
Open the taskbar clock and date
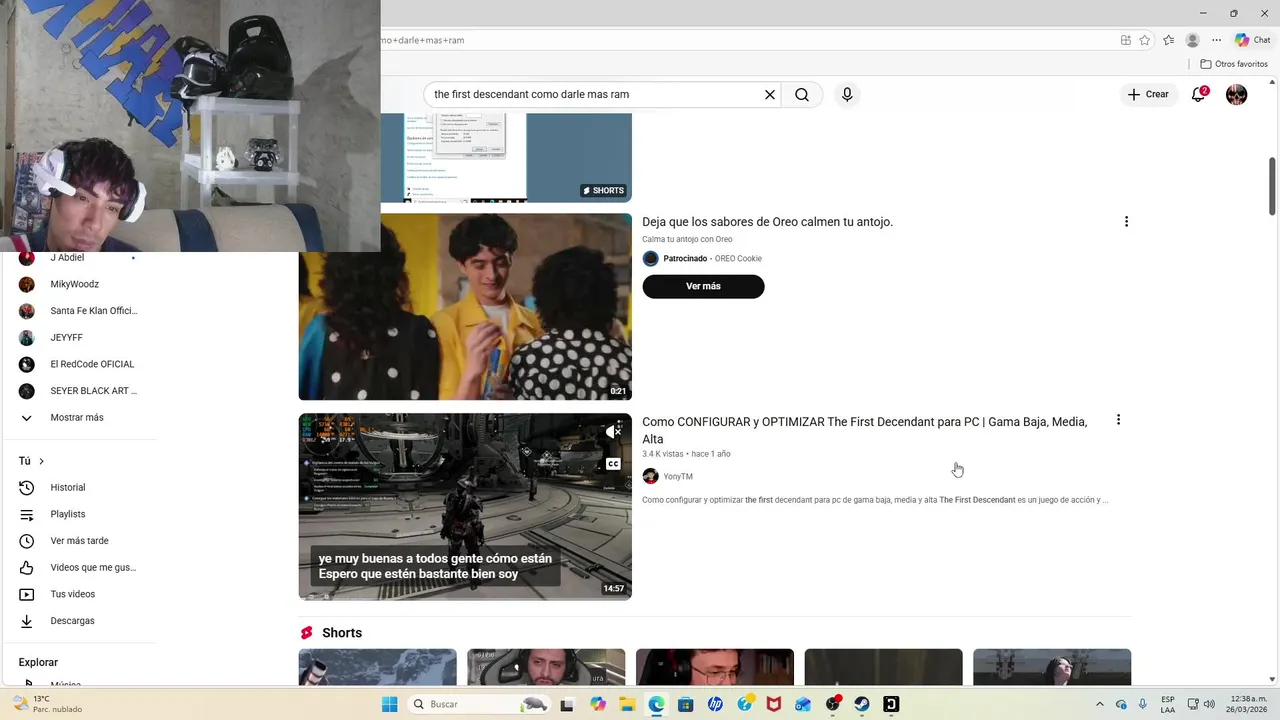[x=1248, y=704]
